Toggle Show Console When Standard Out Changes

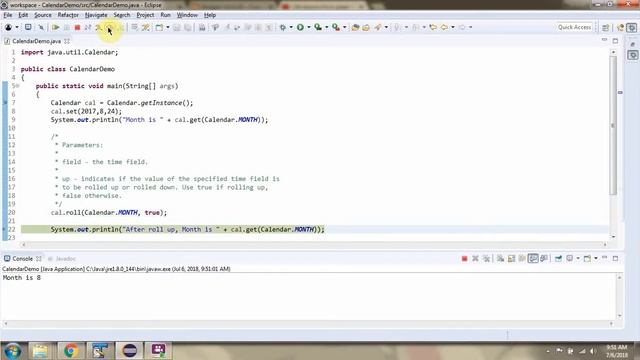click(533, 258)
